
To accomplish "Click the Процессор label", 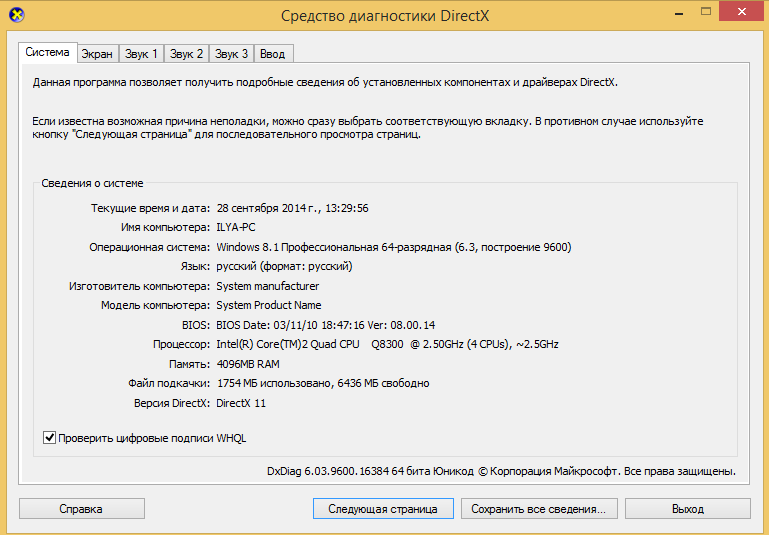I will (181, 345).
